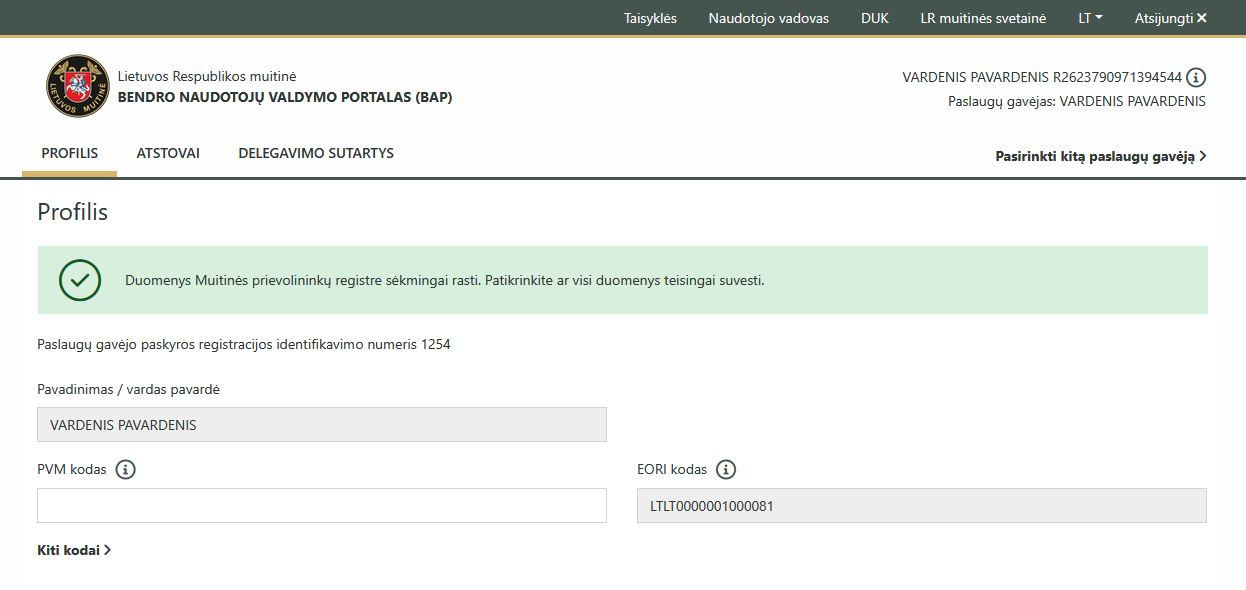Click the EORI kodas field
1246x590 pixels.
[921, 505]
